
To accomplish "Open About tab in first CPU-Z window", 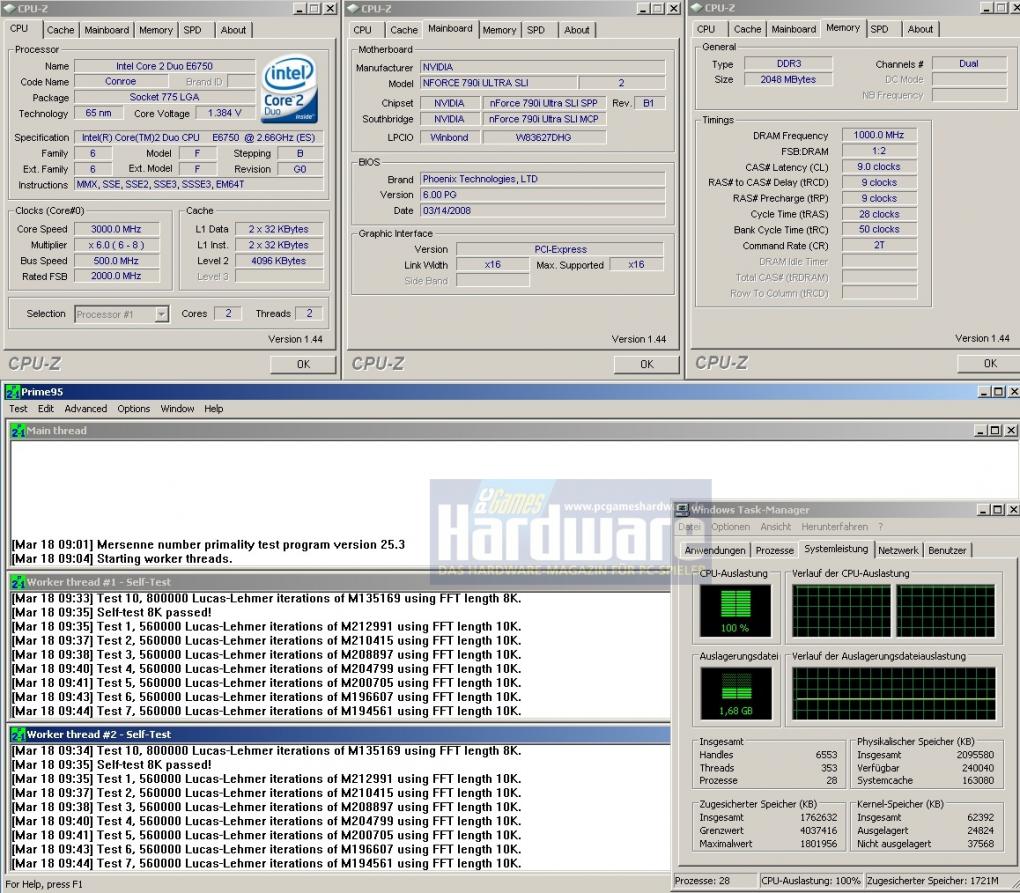I will (x=233, y=30).
